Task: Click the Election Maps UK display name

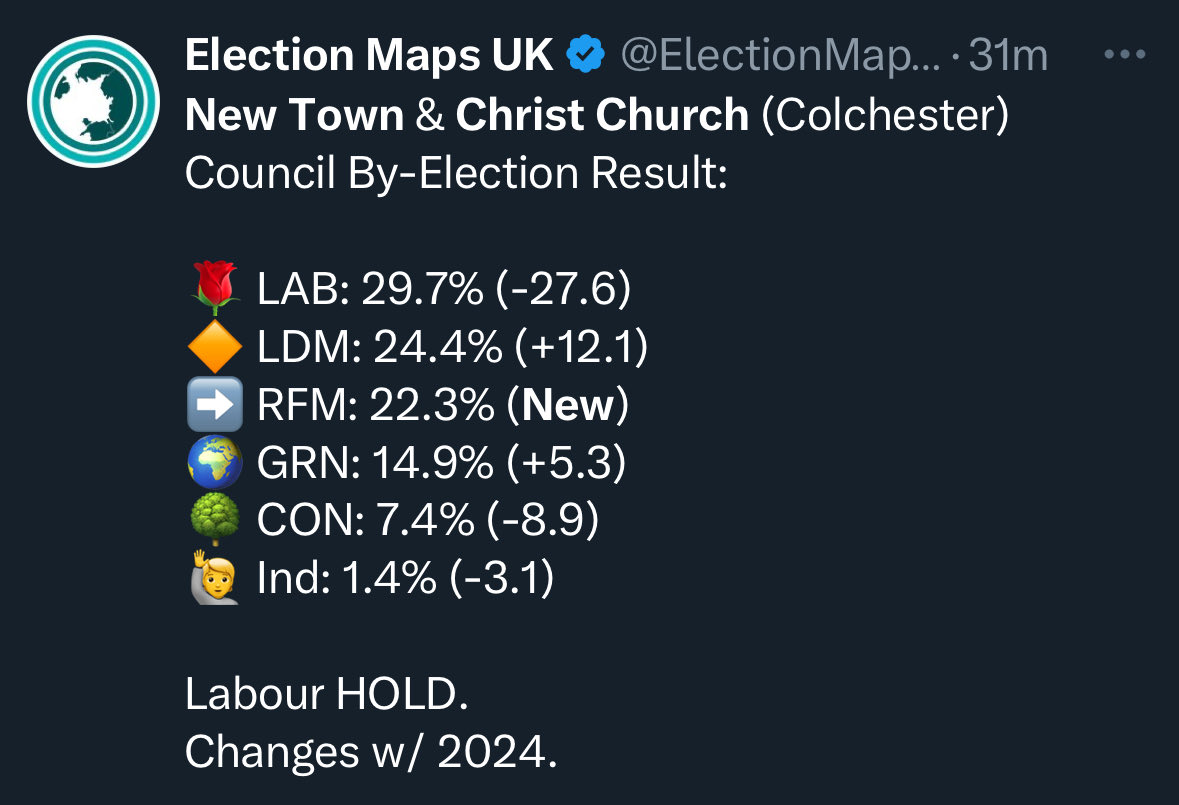Action: [369, 55]
